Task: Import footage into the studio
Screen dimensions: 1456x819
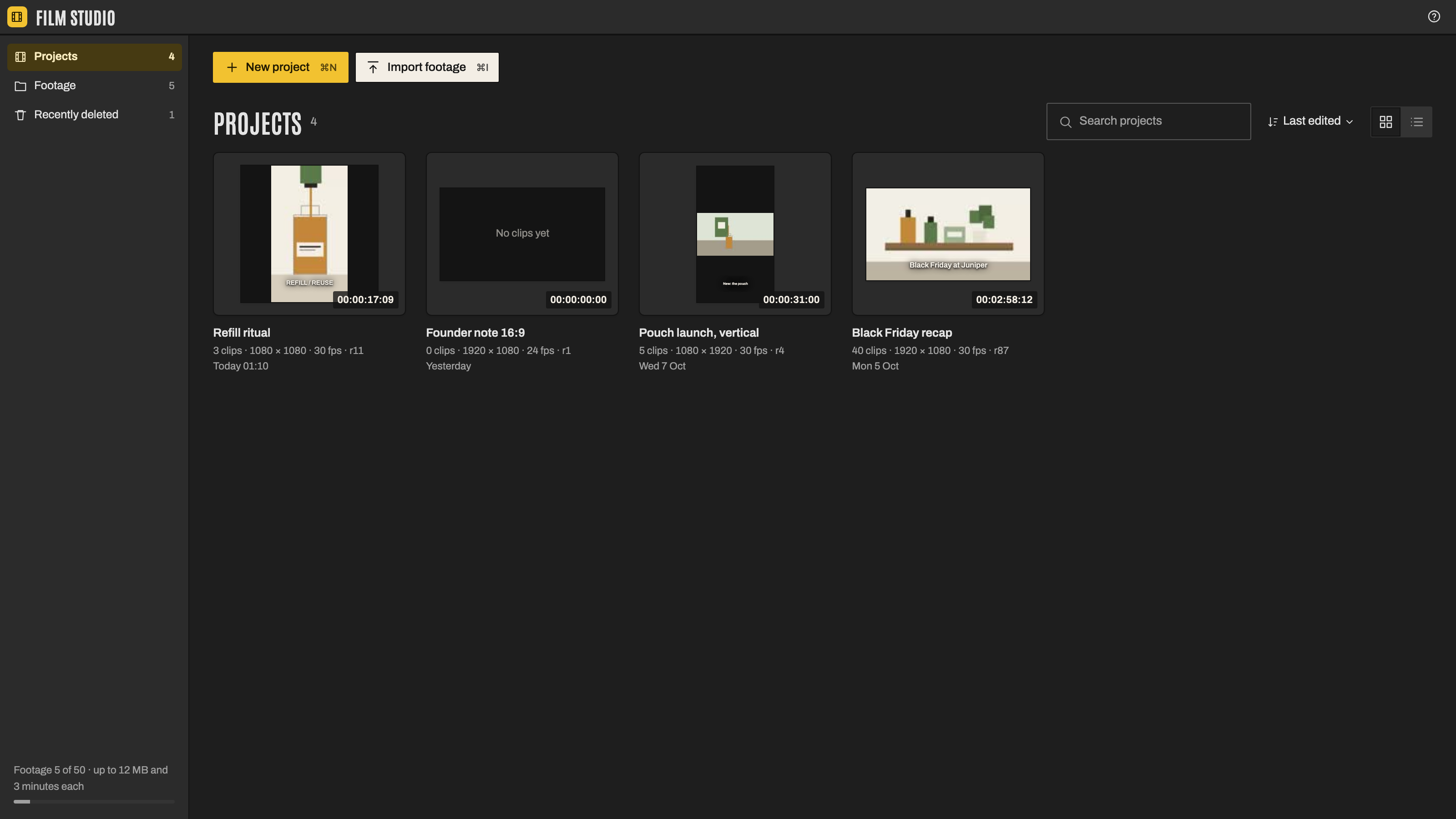Action: click(x=427, y=67)
